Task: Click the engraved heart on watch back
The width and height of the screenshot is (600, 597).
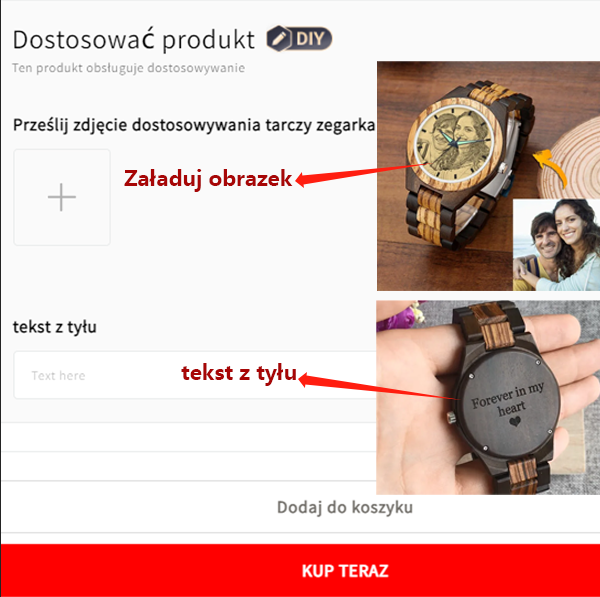Action: coord(515,421)
